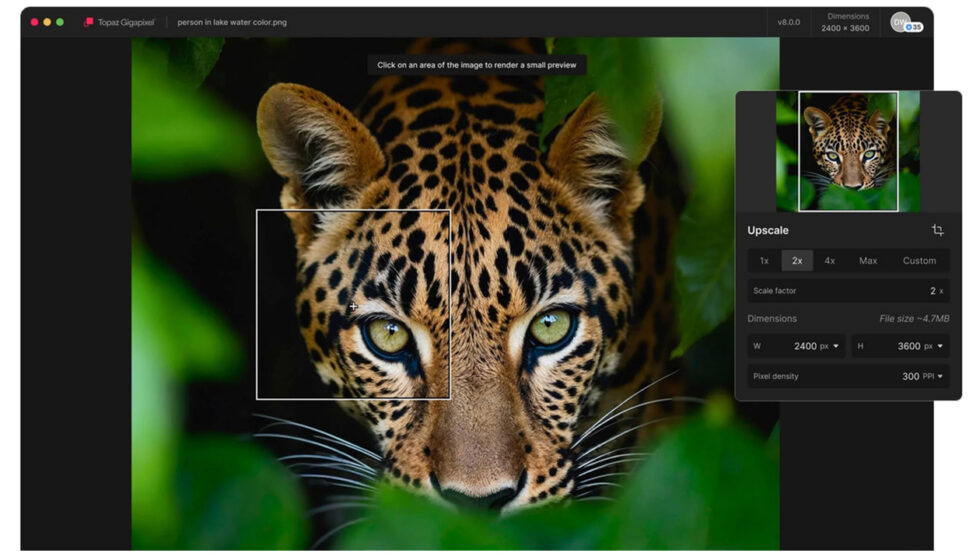Select the 2x upscale option
This screenshot has height=560, width=980.
point(797,261)
